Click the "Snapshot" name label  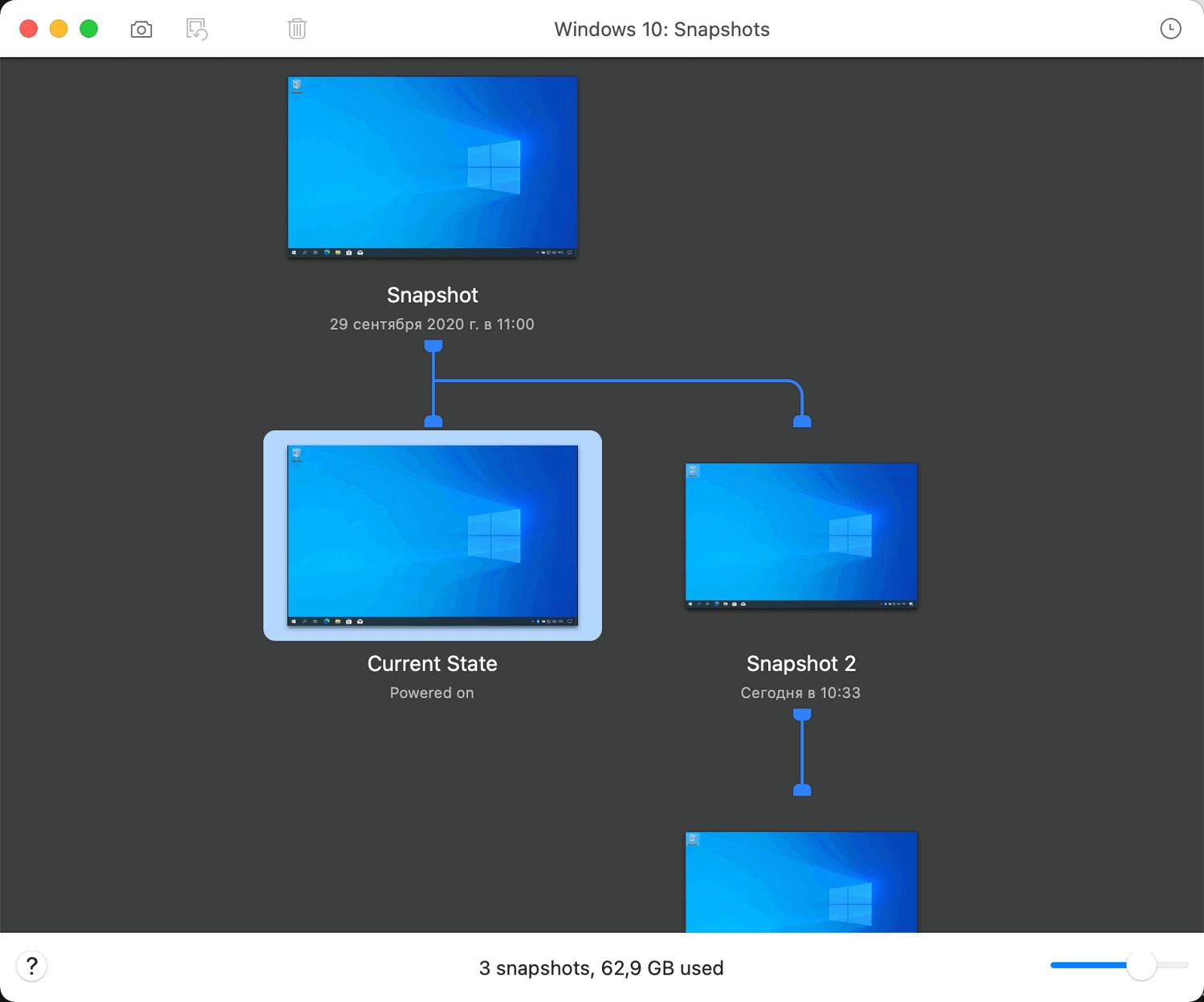point(433,295)
